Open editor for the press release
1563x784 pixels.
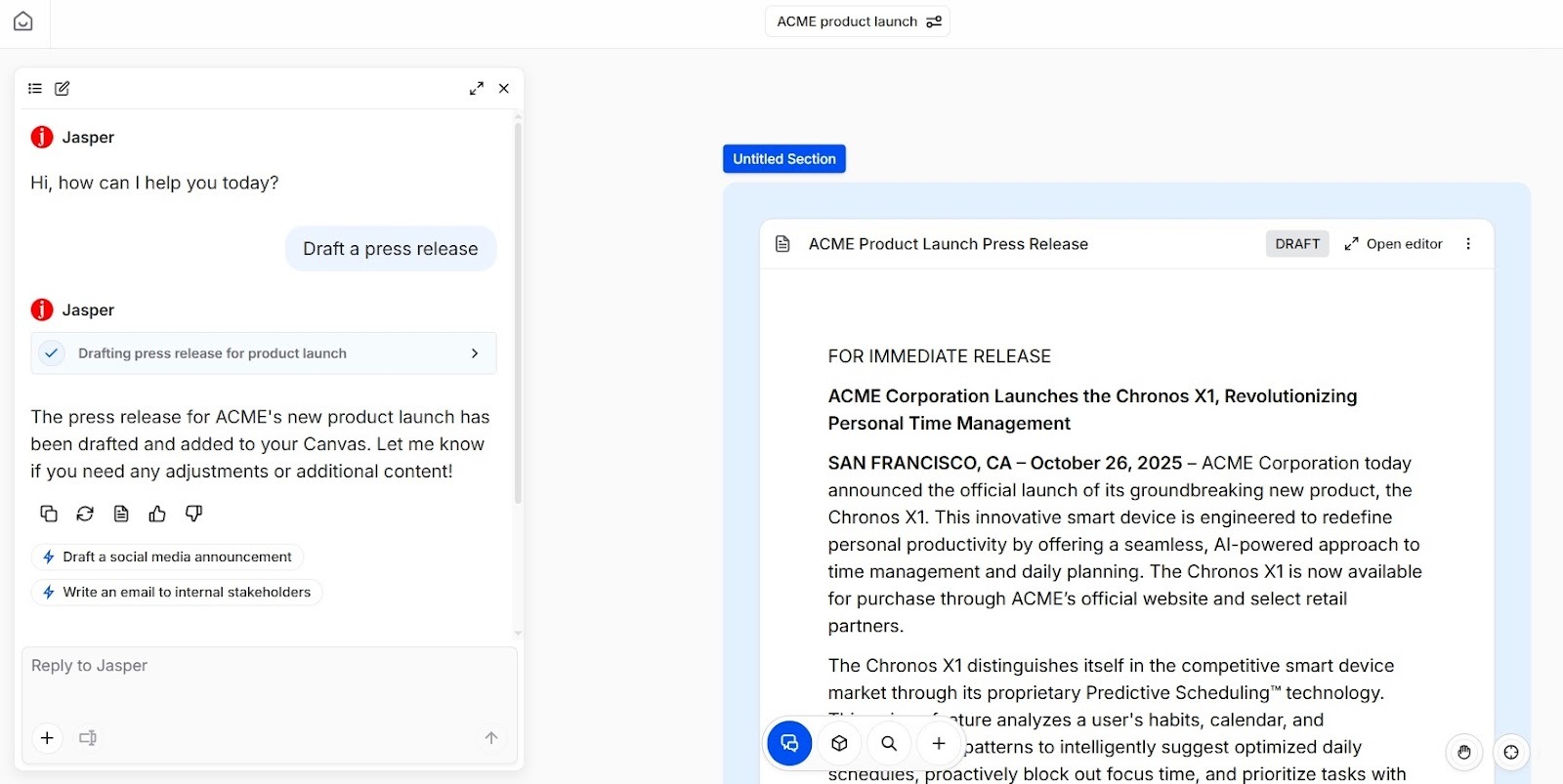(1393, 244)
